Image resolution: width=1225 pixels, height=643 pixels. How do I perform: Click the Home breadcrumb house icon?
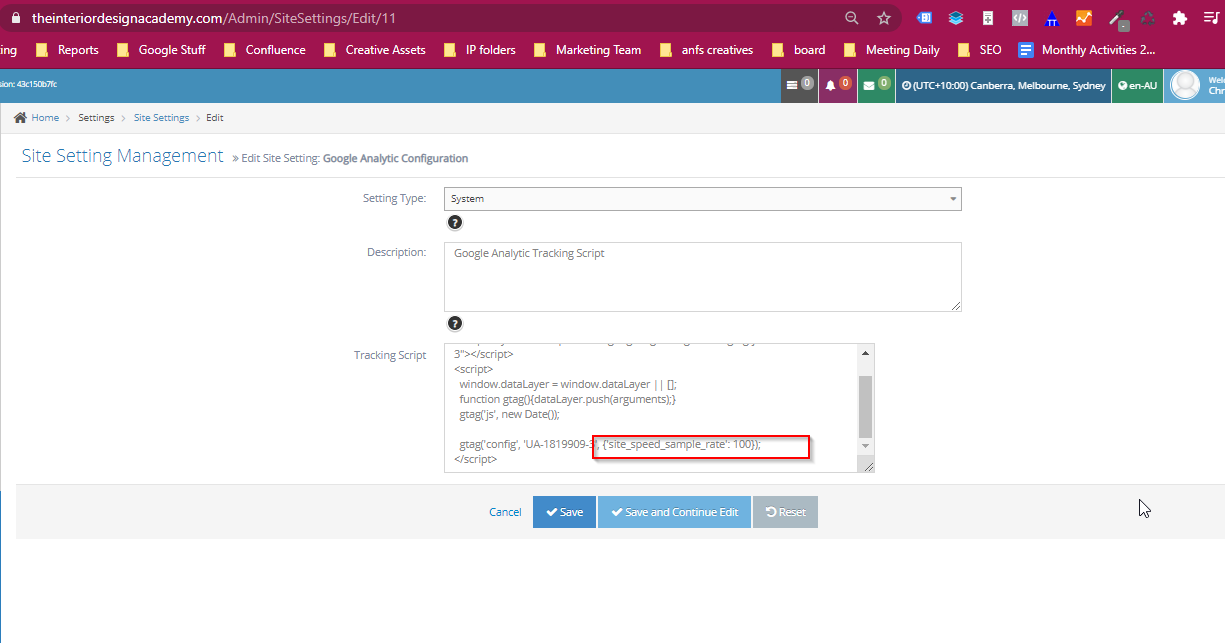[x=19, y=117]
